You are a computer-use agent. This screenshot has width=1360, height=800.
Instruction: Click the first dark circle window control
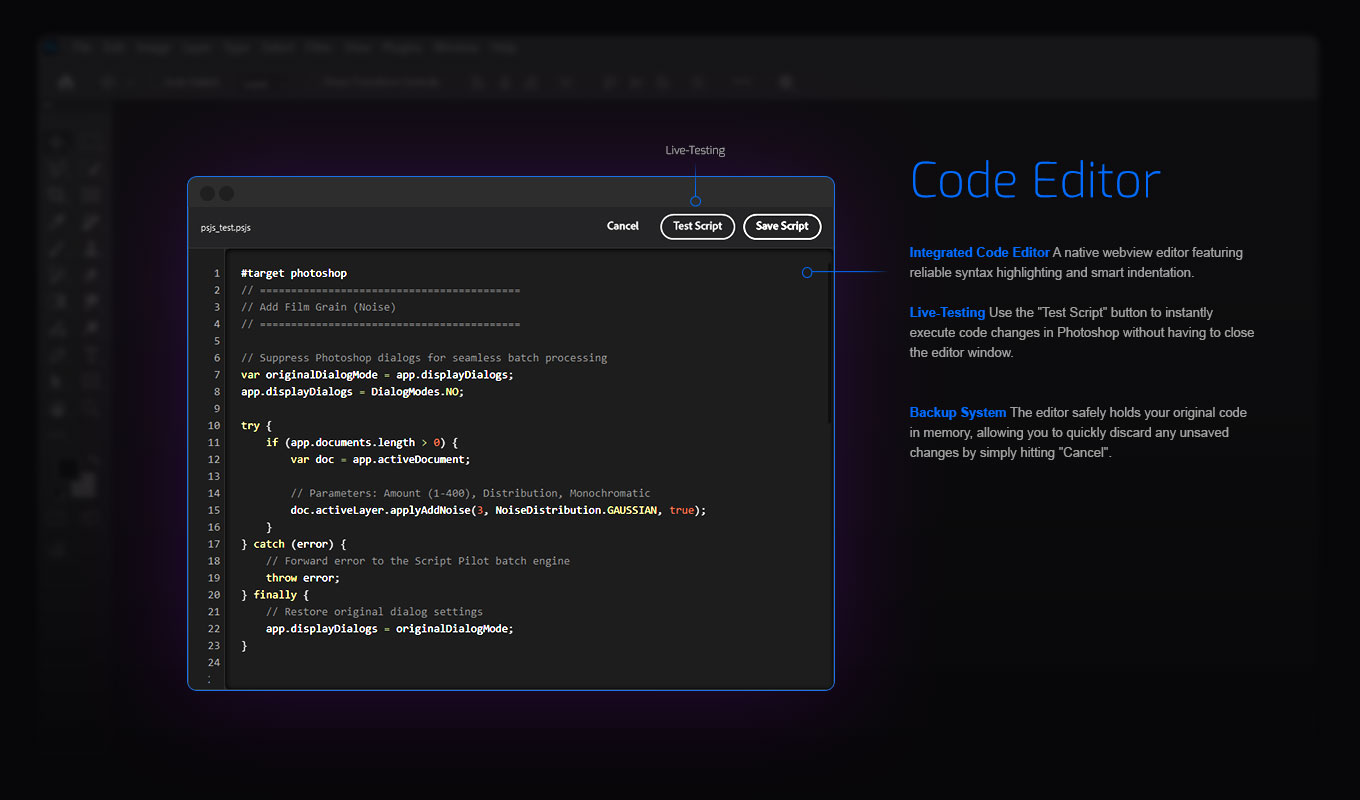(x=208, y=193)
